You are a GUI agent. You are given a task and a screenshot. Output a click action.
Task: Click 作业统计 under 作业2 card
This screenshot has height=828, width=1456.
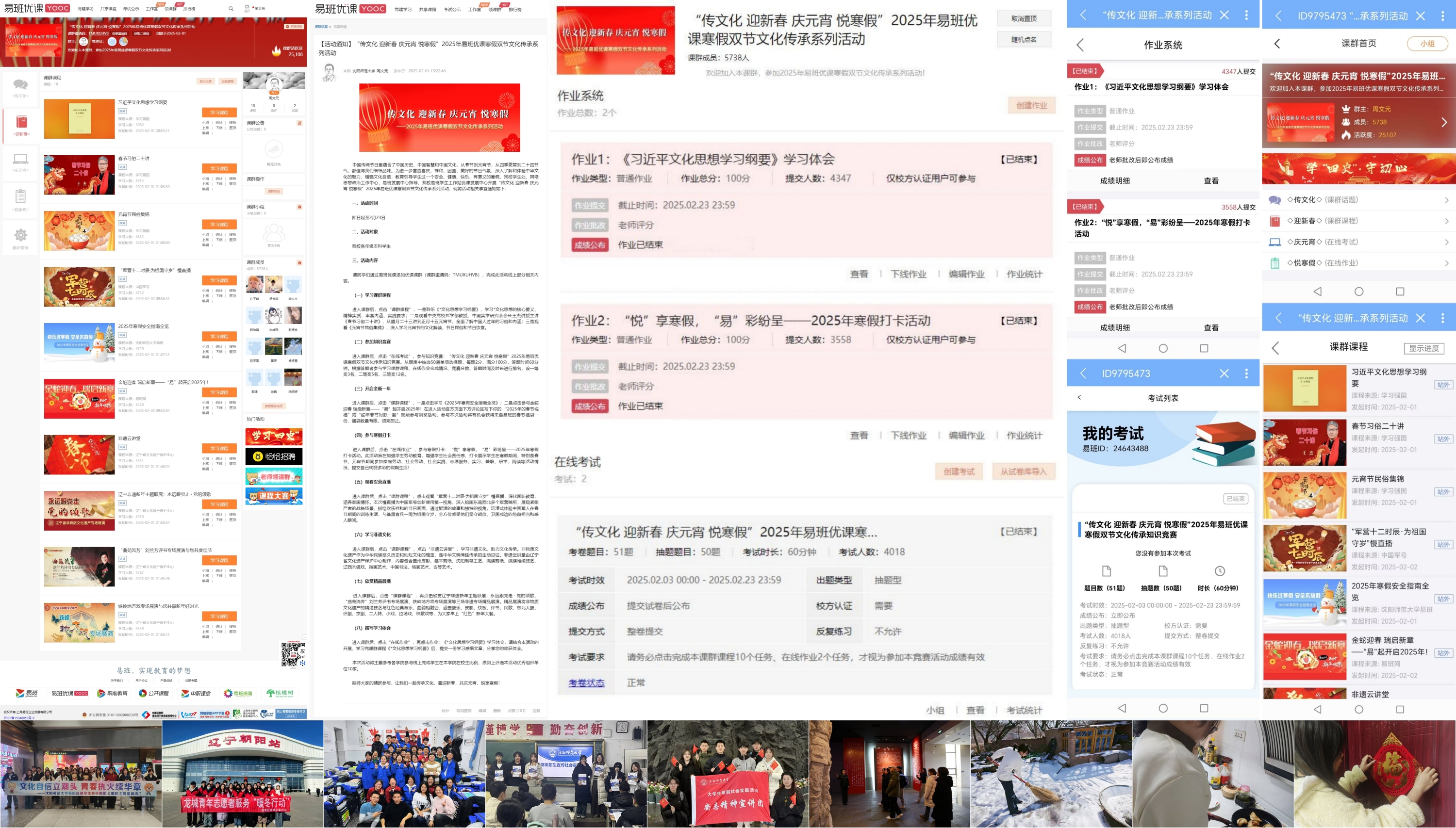coord(1024,436)
